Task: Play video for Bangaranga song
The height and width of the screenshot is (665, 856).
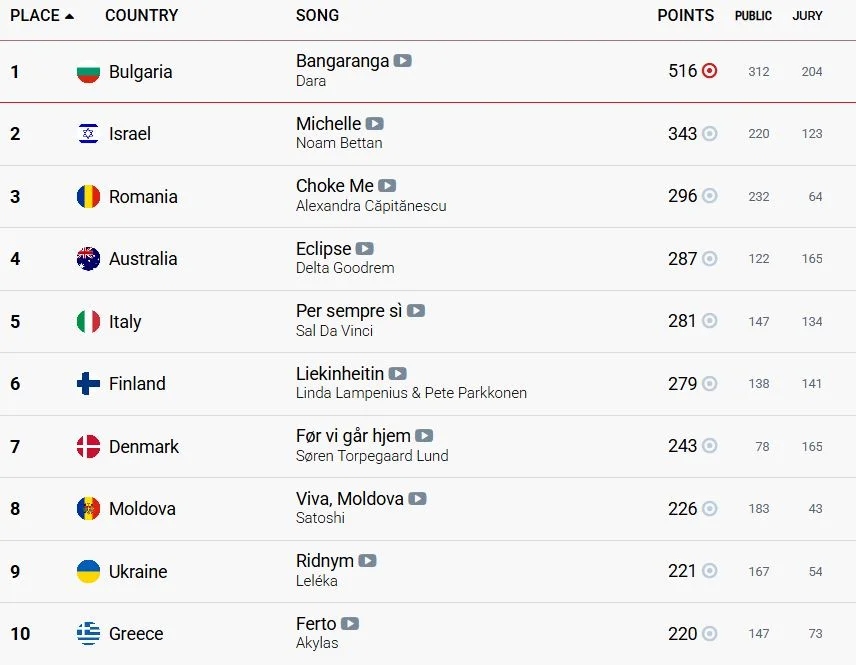Action: pyautogui.click(x=402, y=61)
